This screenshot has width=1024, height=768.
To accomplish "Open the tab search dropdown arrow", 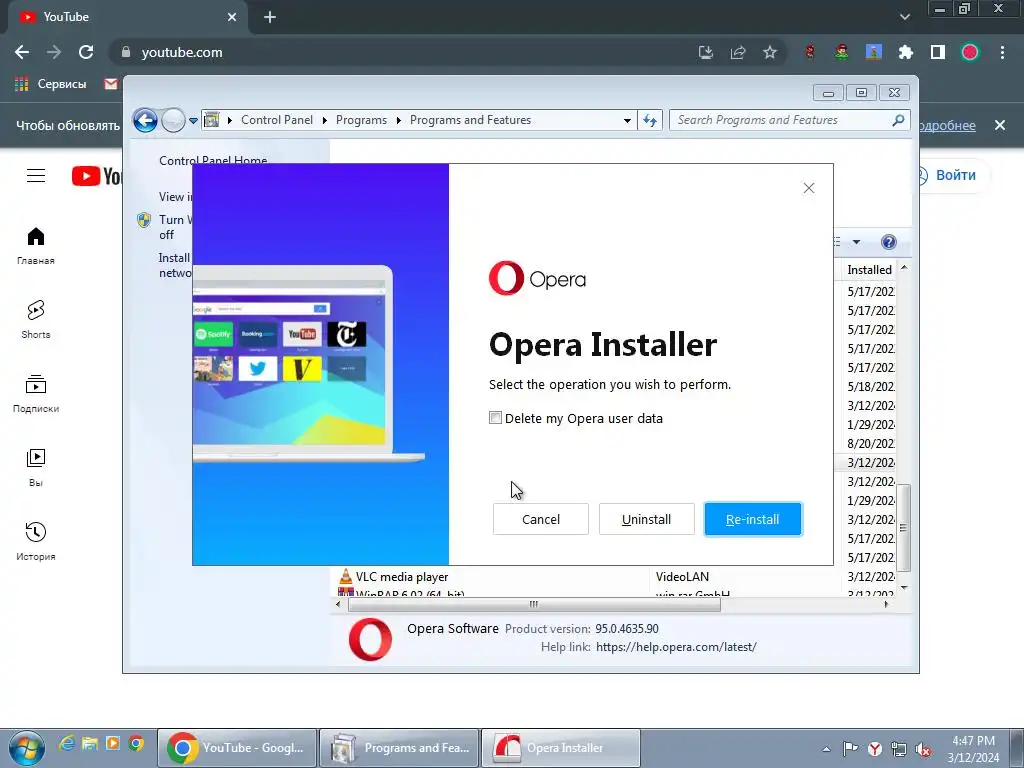I will coord(904,17).
